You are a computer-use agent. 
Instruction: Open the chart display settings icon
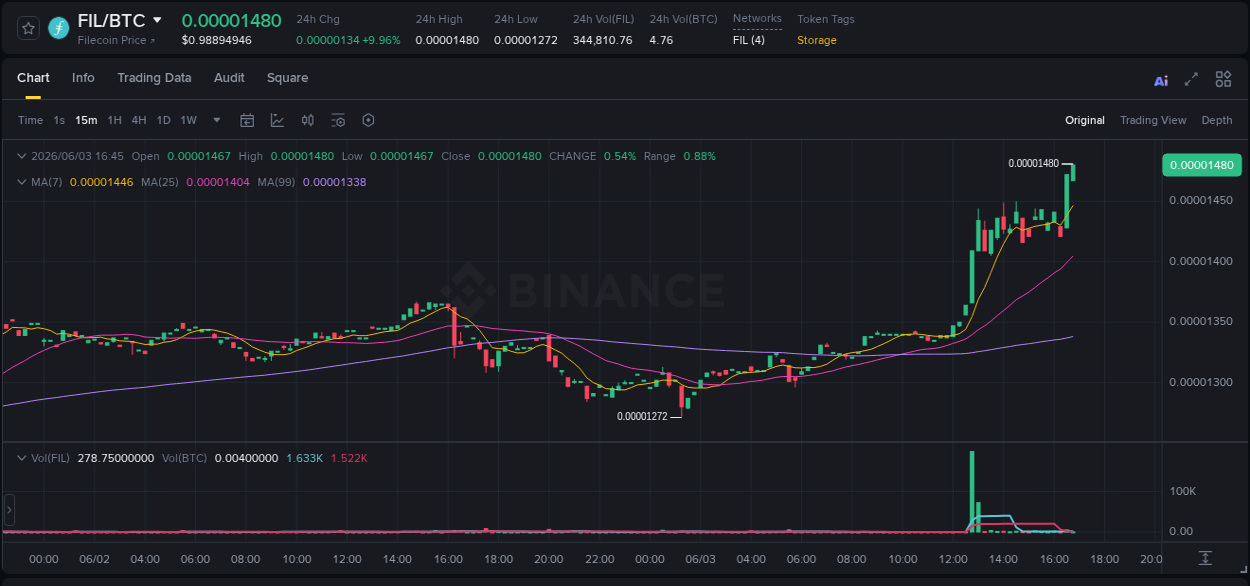click(338, 120)
